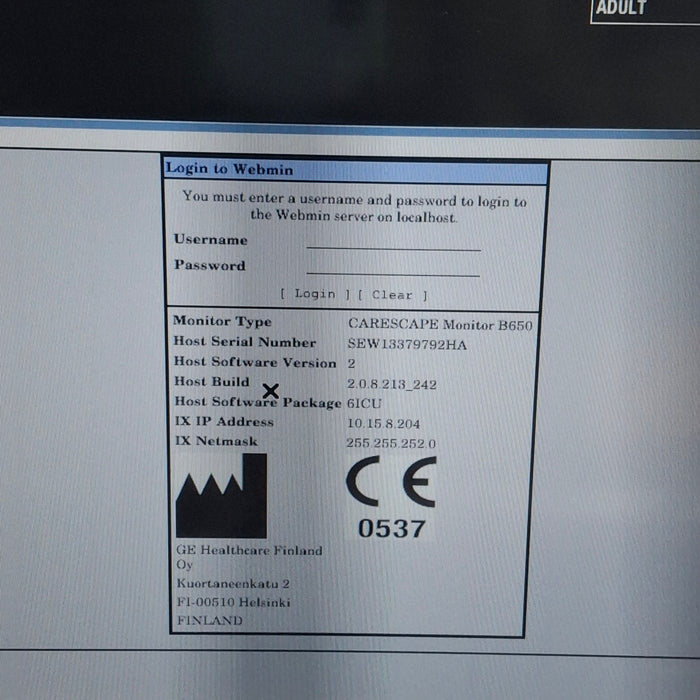Screen dimensions: 700x700
Task: Click the 'You must enter a username' message
Action: coord(354,207)
